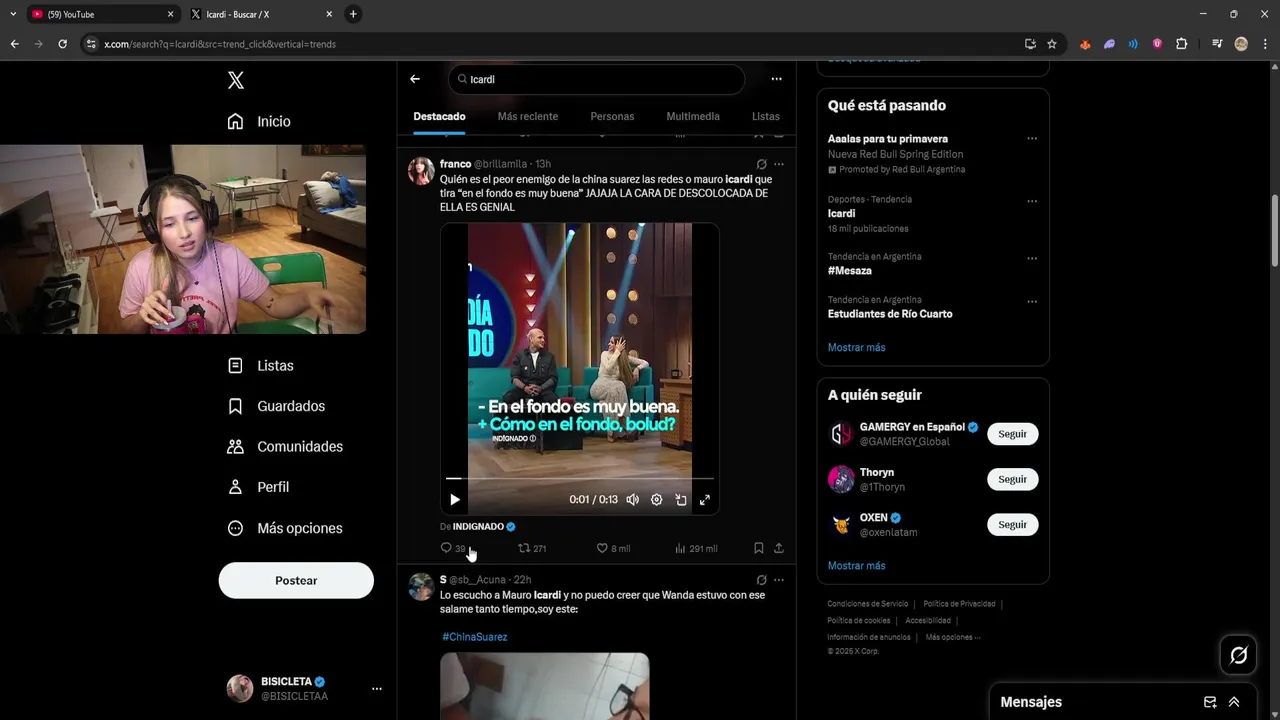Bookmark this page with star icon
Screen dimensions: 1280x720
coord(1052,44)
